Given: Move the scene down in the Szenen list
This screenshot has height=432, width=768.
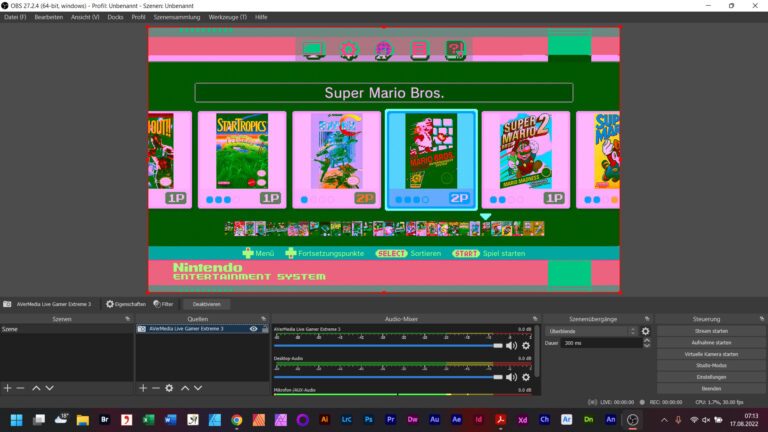Looking at the screenshot, I should [x=49, y=388].
